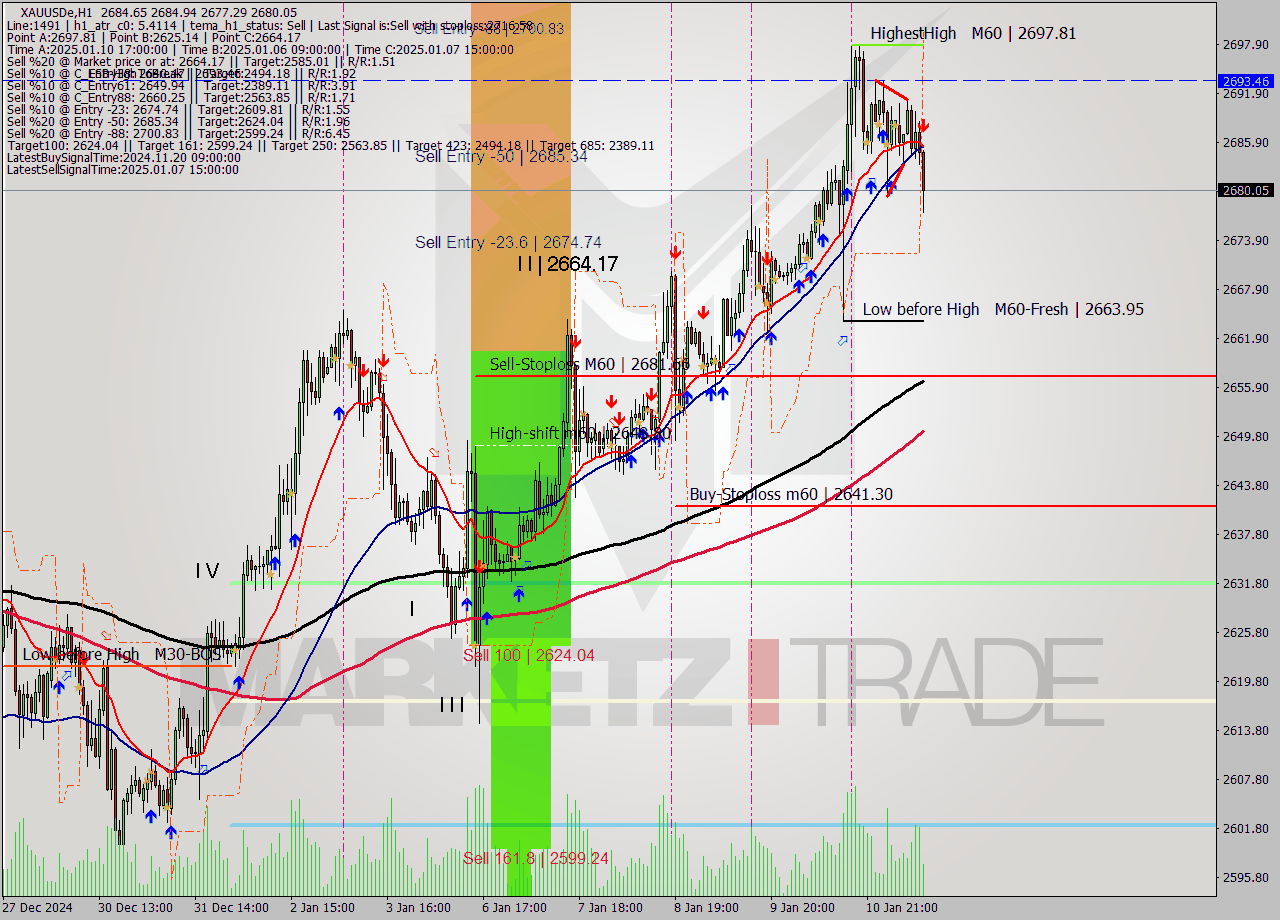This screenshot has width=1280, height=920.
Task: Select the LatestBuySignalTime text line
Action: tap(123, 157)
